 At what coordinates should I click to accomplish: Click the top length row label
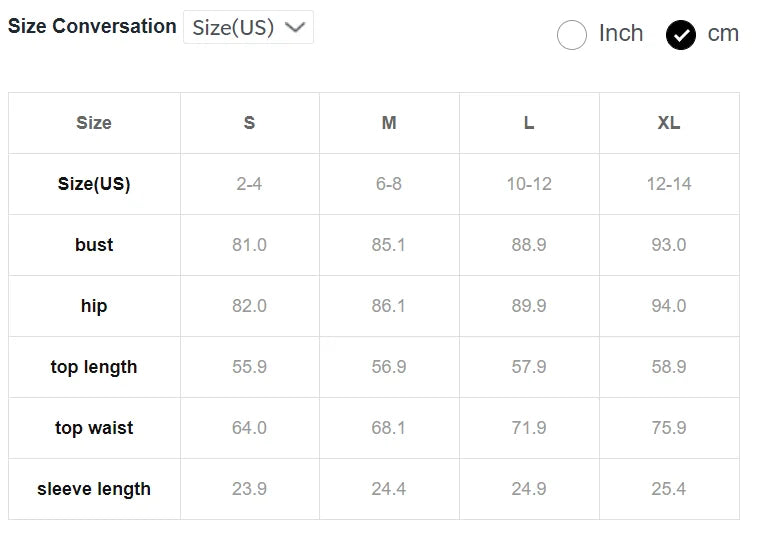(94, 367)
